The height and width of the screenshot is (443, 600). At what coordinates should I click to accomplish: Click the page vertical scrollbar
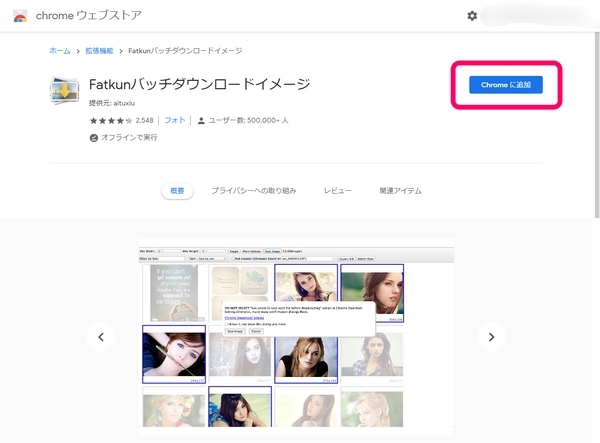tap(597, 125)
